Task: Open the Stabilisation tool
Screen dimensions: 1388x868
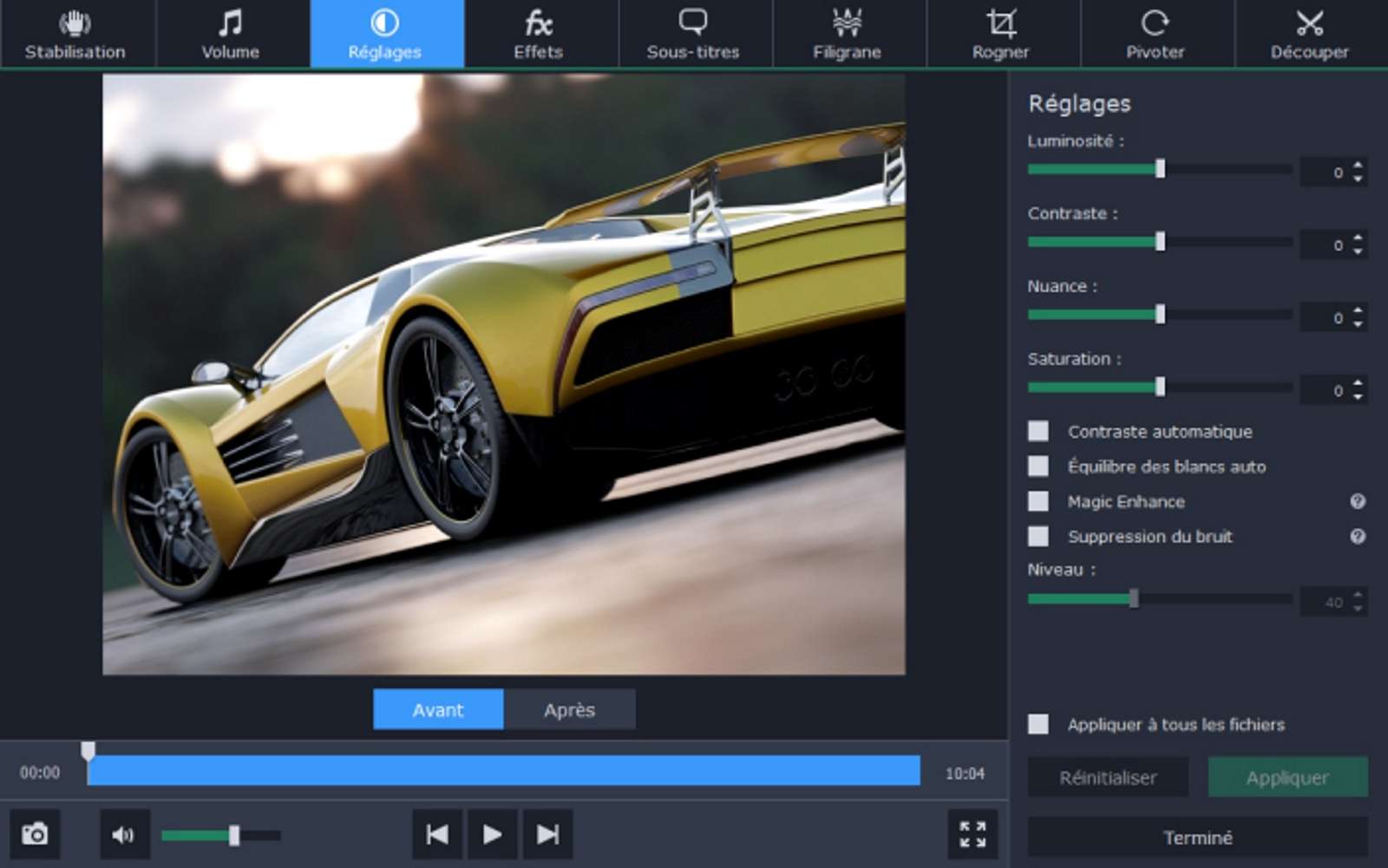Action: pyautogui.click(x=76, y=35)
